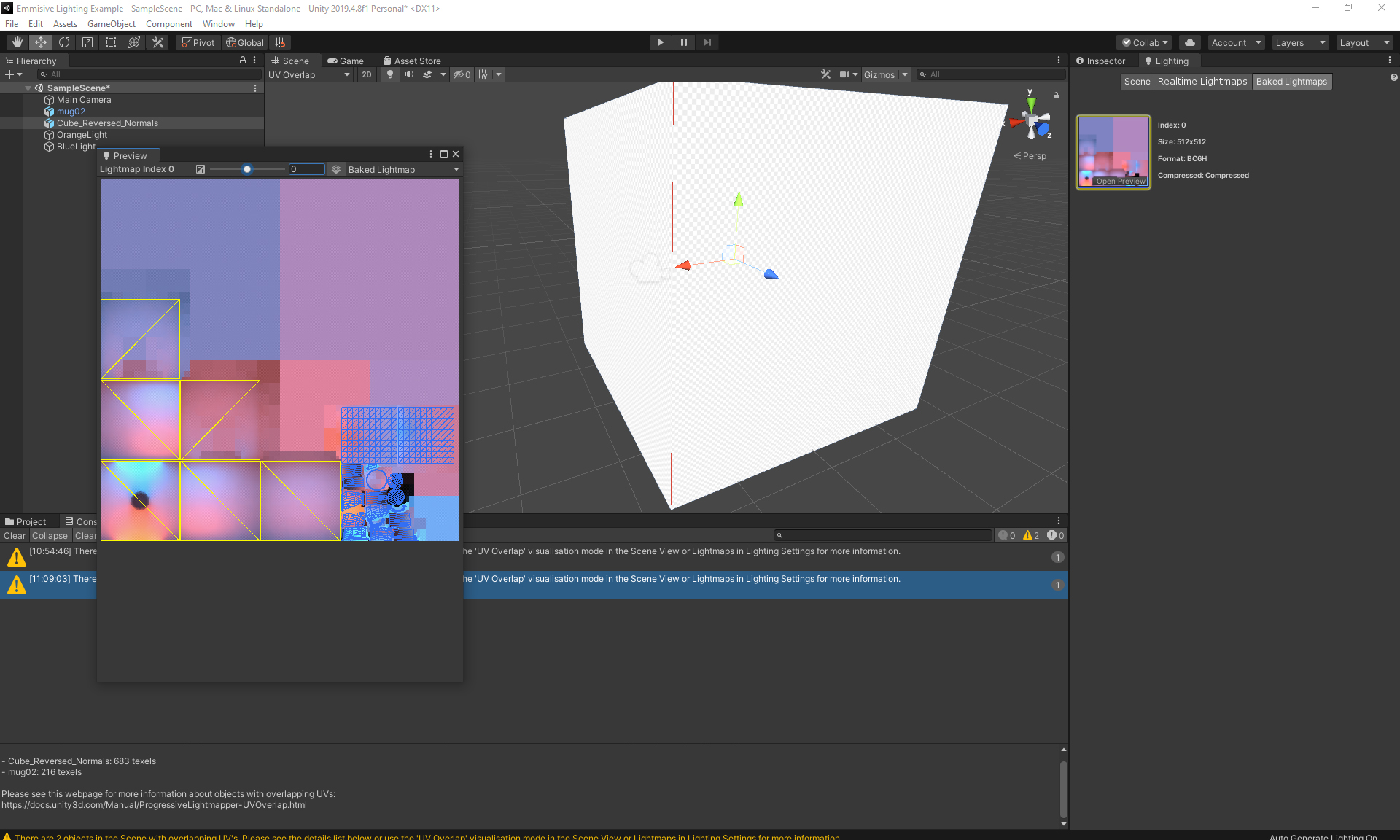Viewport: 1400px width, 840px height.
Task: Select the Hand tool in the toolbar
Action: (x=16, y=42)
